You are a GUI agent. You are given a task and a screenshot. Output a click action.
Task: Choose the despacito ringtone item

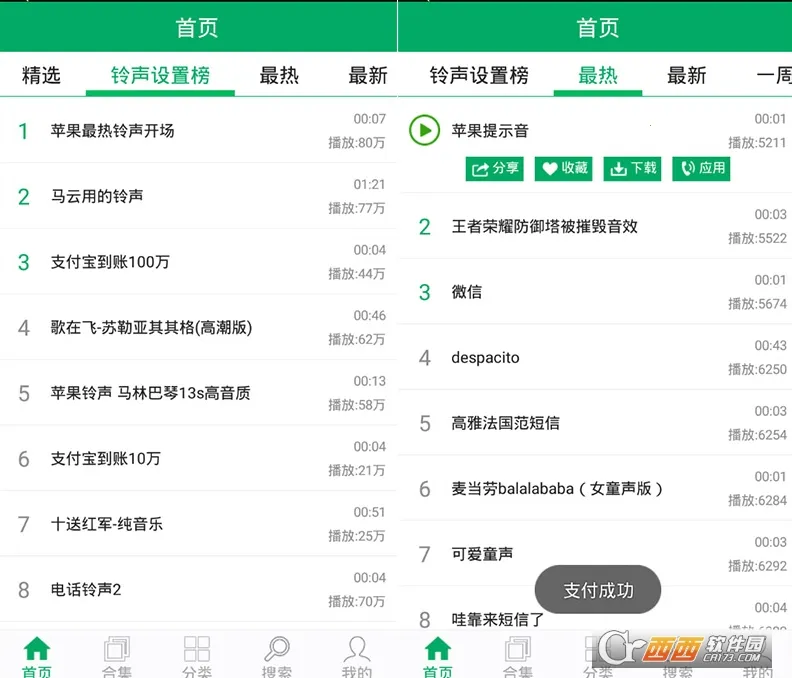pyautogui.click(x=485, y=358)
